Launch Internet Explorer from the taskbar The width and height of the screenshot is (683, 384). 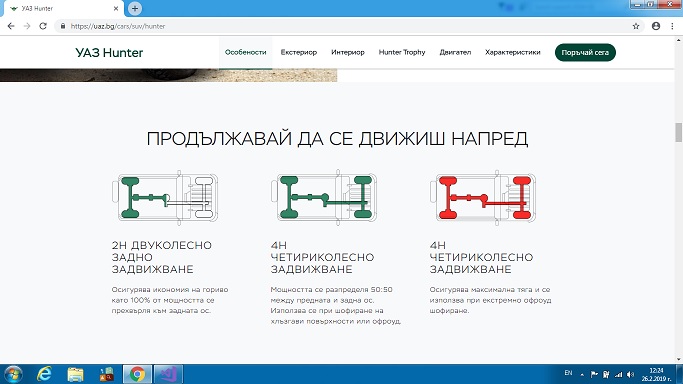point(44,374)
